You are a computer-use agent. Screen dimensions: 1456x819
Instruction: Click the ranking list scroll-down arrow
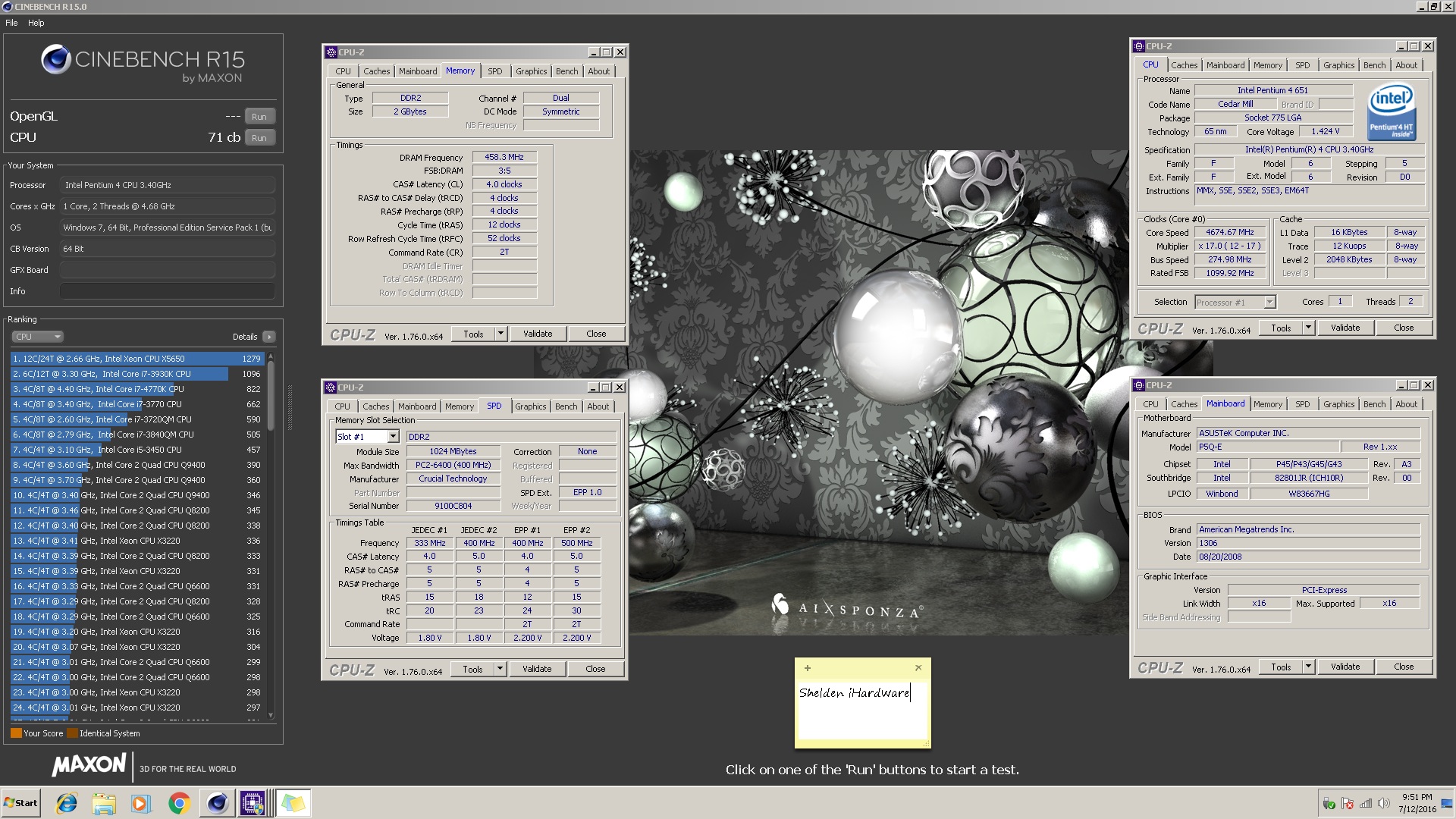pos(271,715)
